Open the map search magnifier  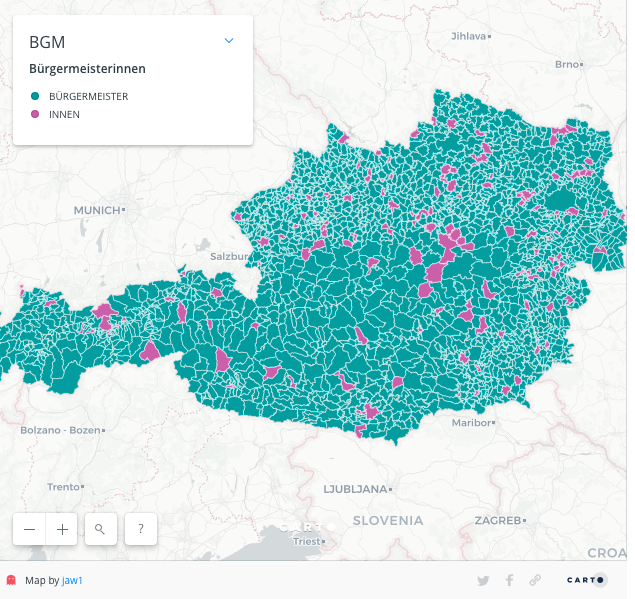100,529
